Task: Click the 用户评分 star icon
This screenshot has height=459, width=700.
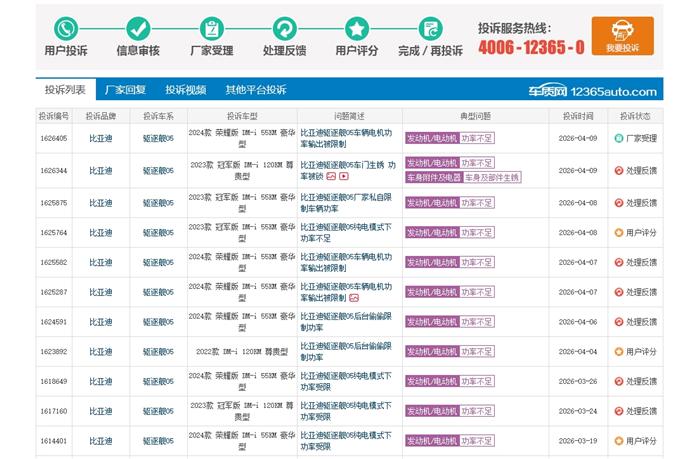Action: point(356,28)
